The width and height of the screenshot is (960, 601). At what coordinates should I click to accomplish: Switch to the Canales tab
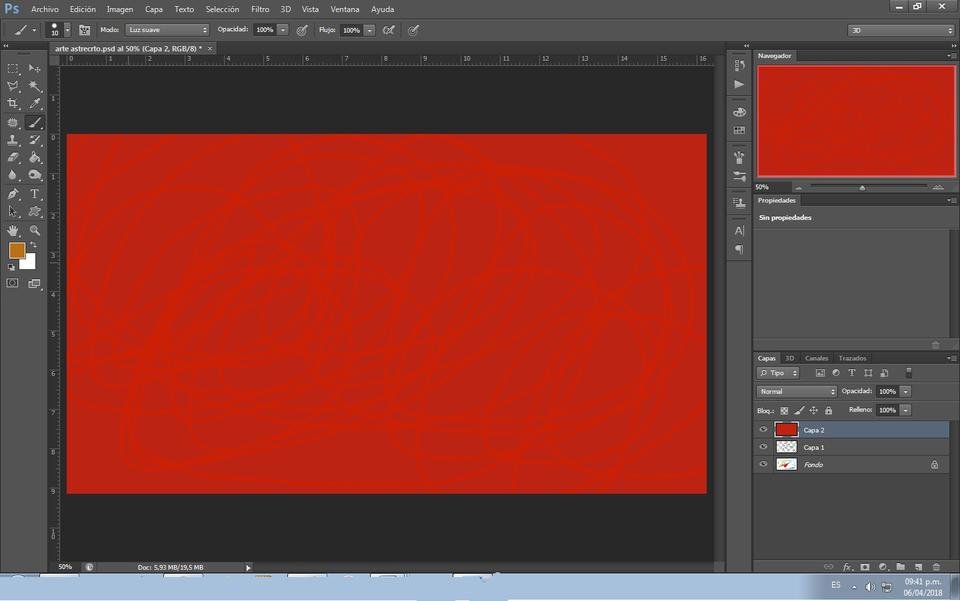[816, 358]
